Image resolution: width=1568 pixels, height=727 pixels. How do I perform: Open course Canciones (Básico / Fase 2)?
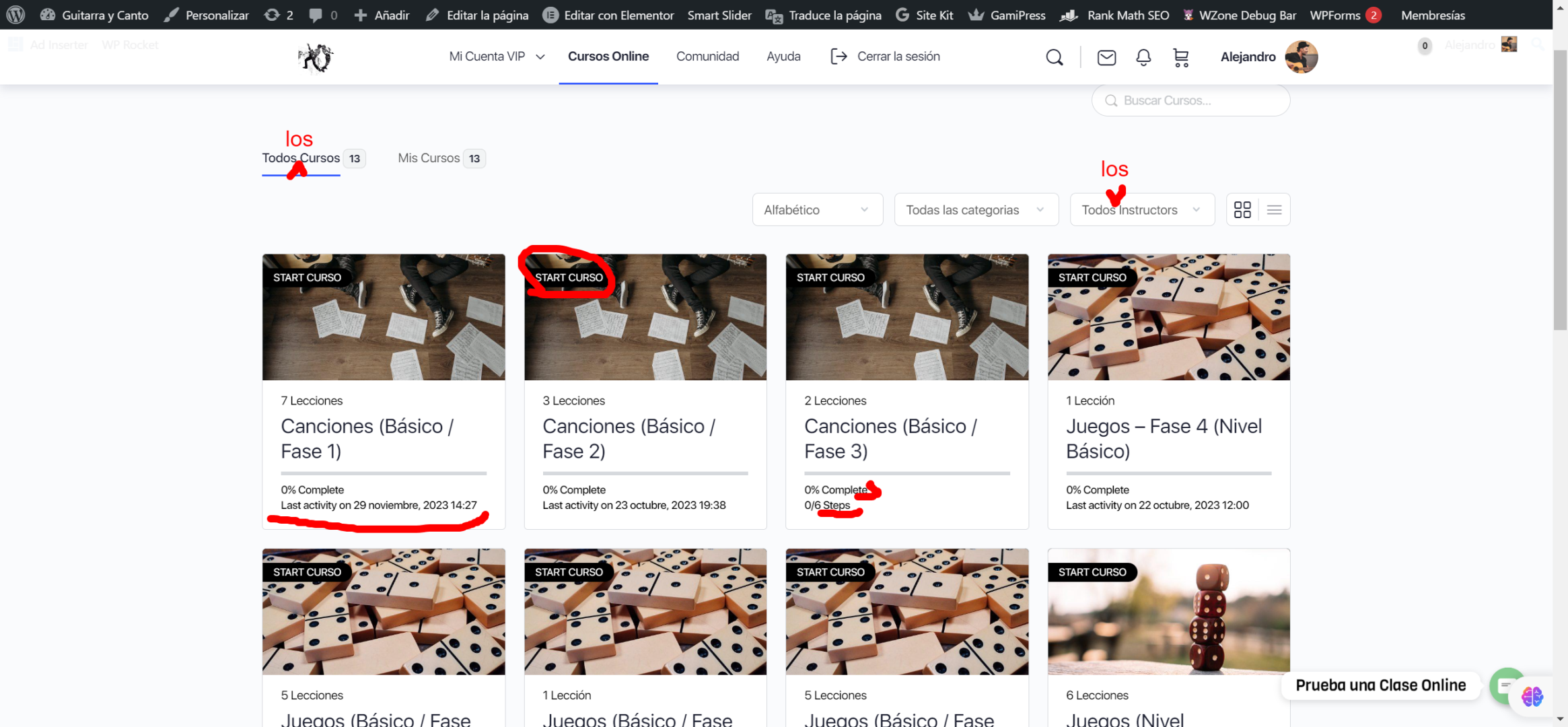629,439
